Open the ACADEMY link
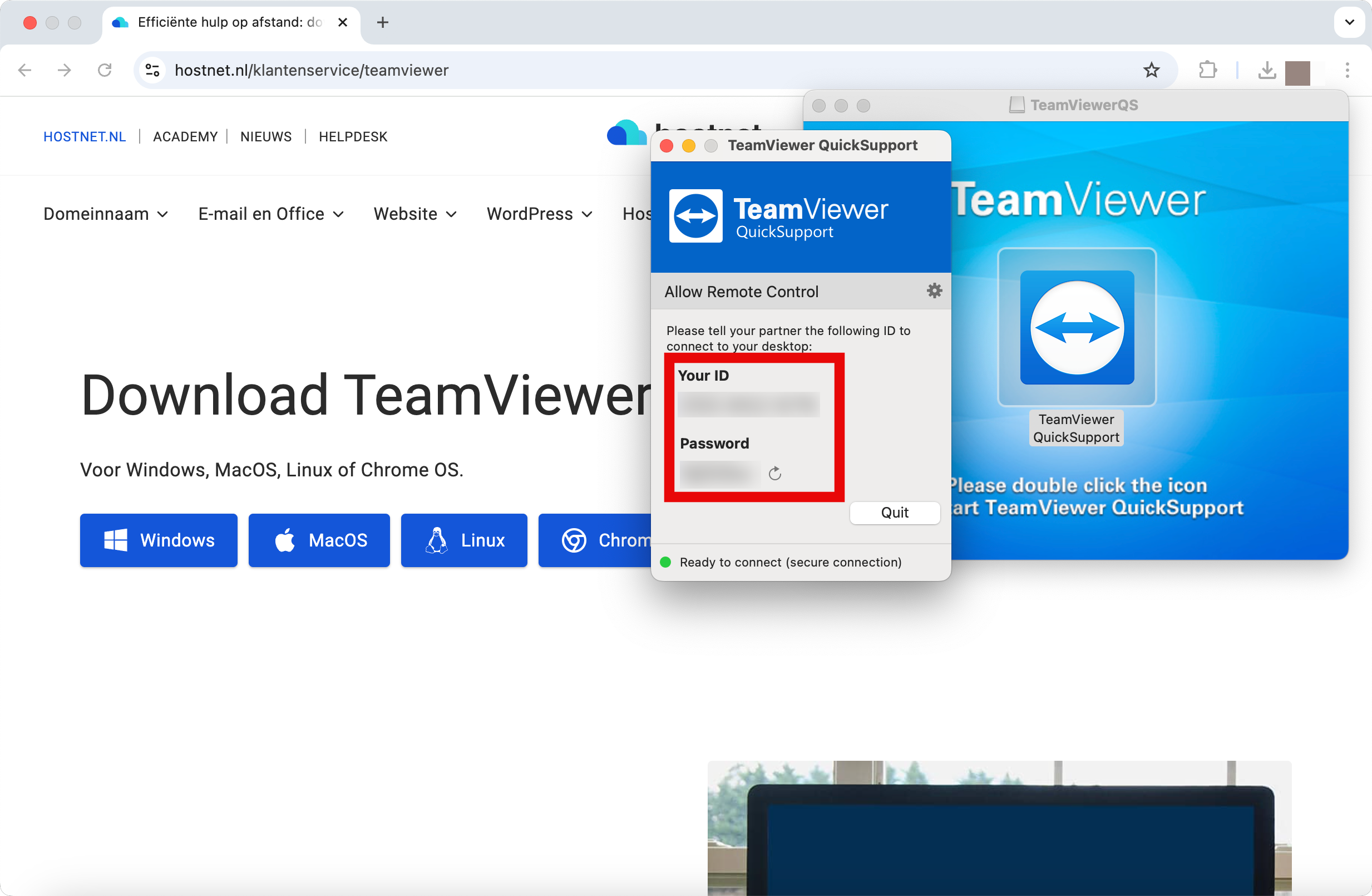This screenshot has width=1372, height=896. 185,137
